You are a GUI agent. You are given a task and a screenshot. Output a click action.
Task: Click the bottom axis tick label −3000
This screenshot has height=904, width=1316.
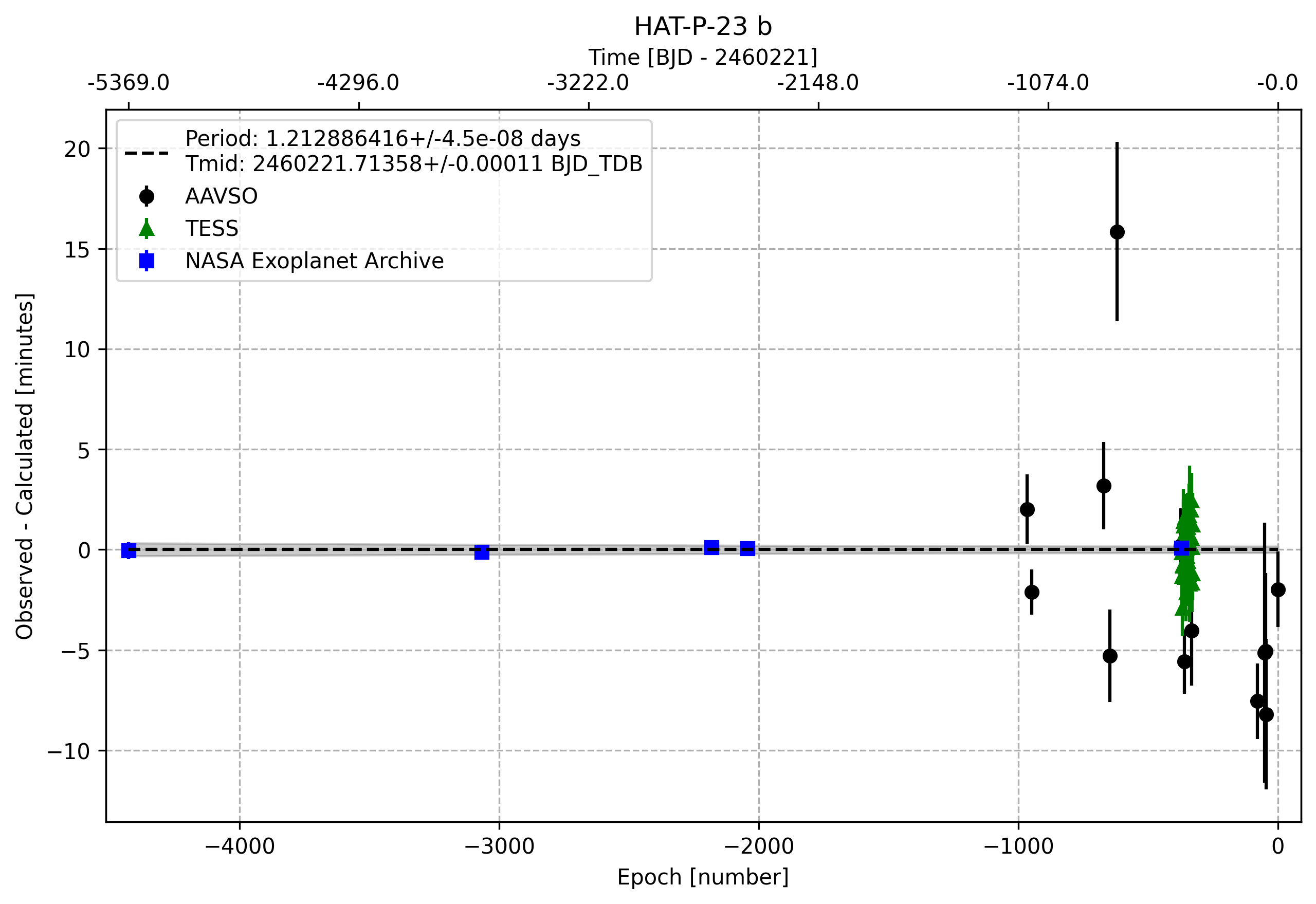499,847
